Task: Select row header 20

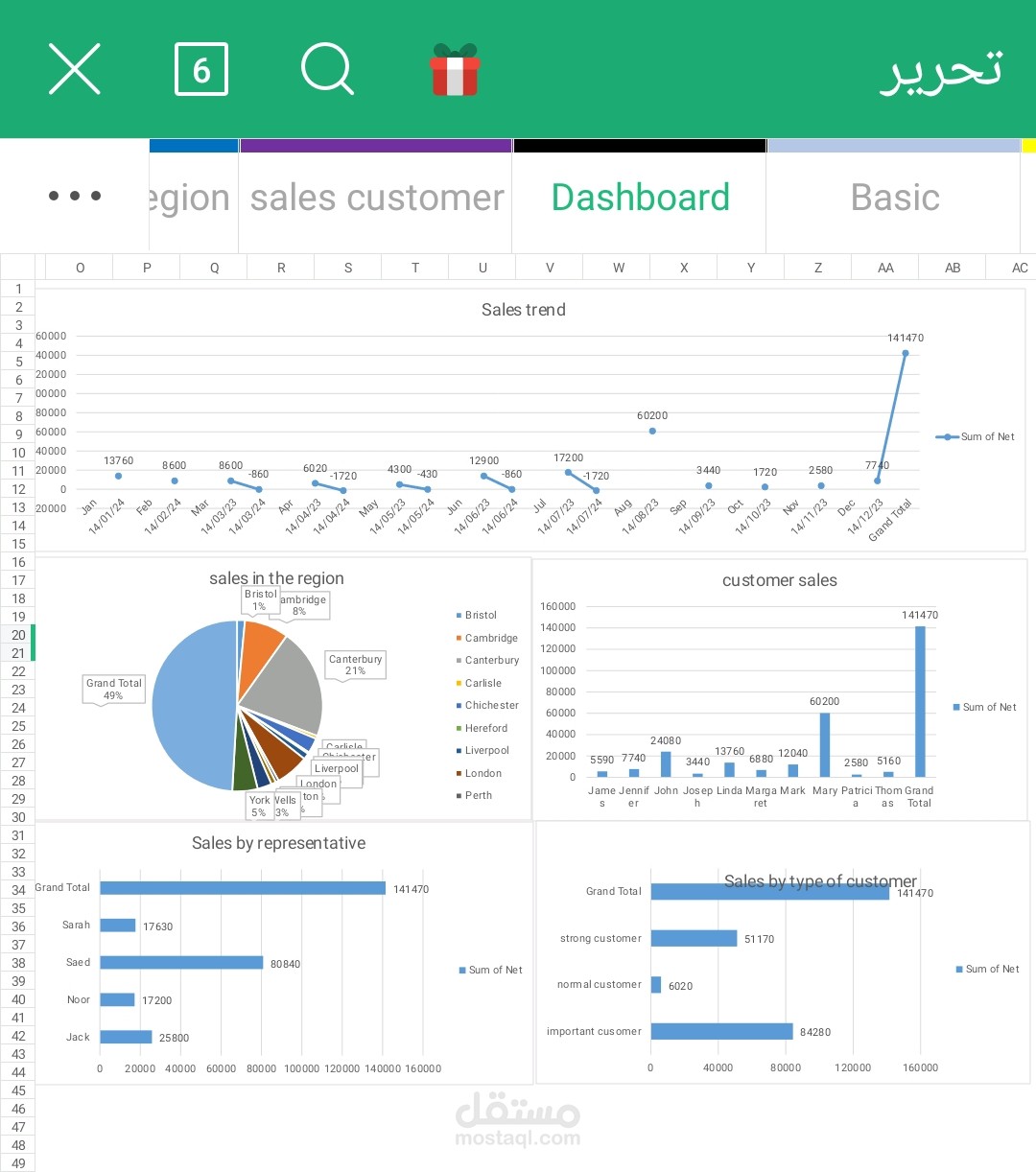Action: 18,635
